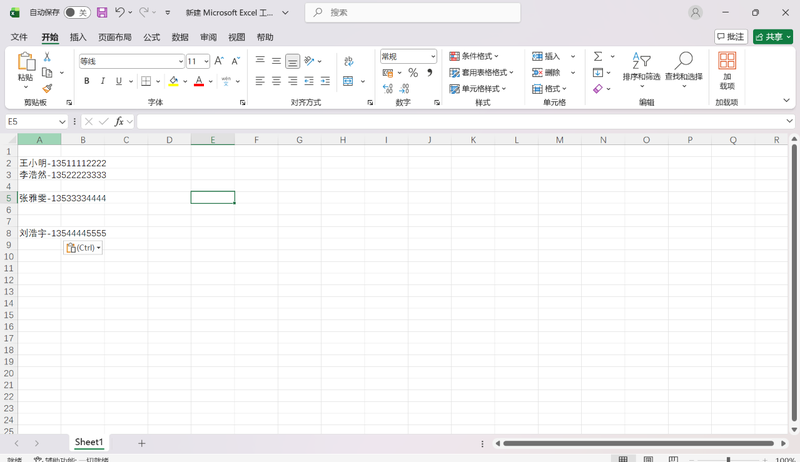Click the orientation text angle icon
This screenshot has height=462, width=800.
309,61
